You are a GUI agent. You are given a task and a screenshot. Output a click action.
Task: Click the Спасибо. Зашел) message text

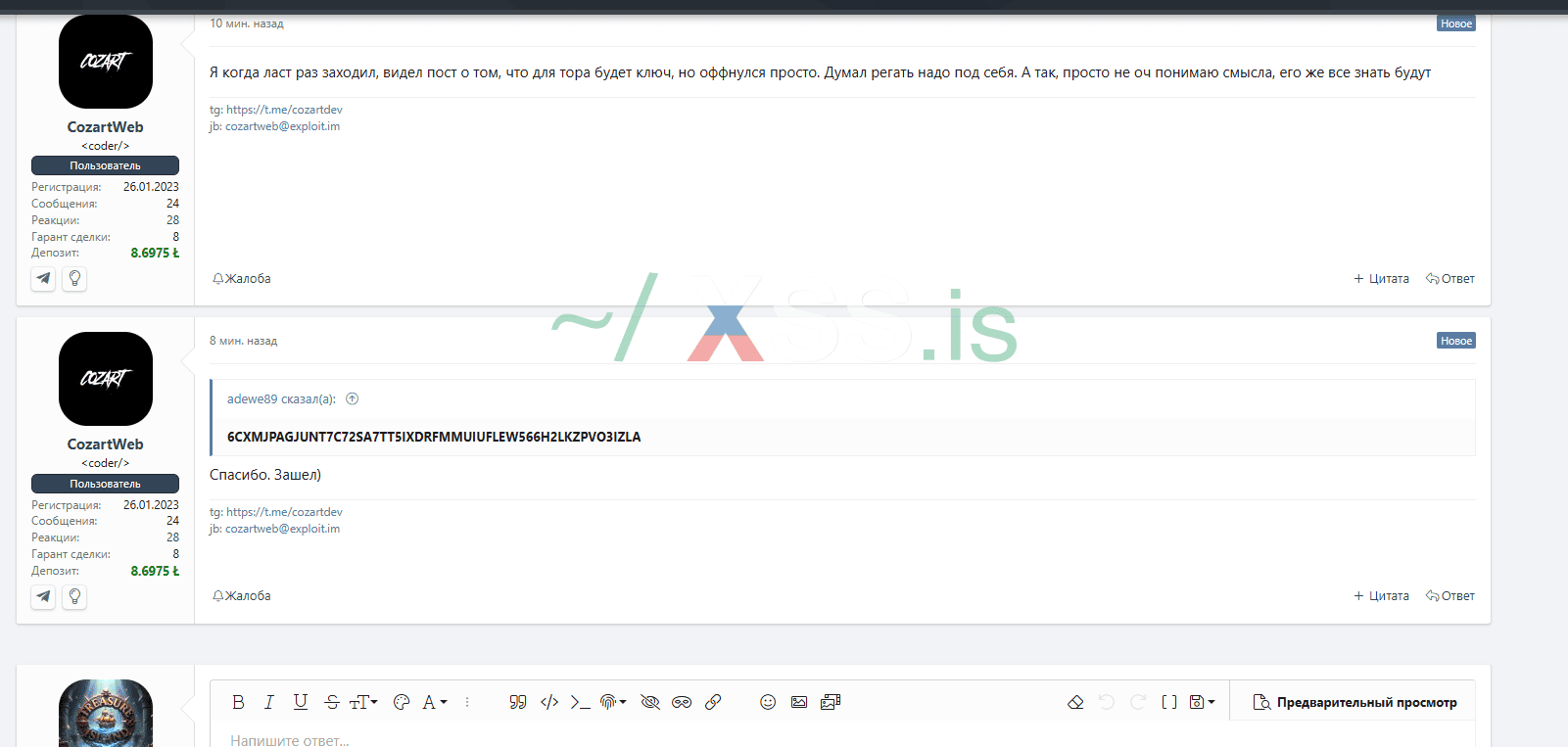pos(265,475)
